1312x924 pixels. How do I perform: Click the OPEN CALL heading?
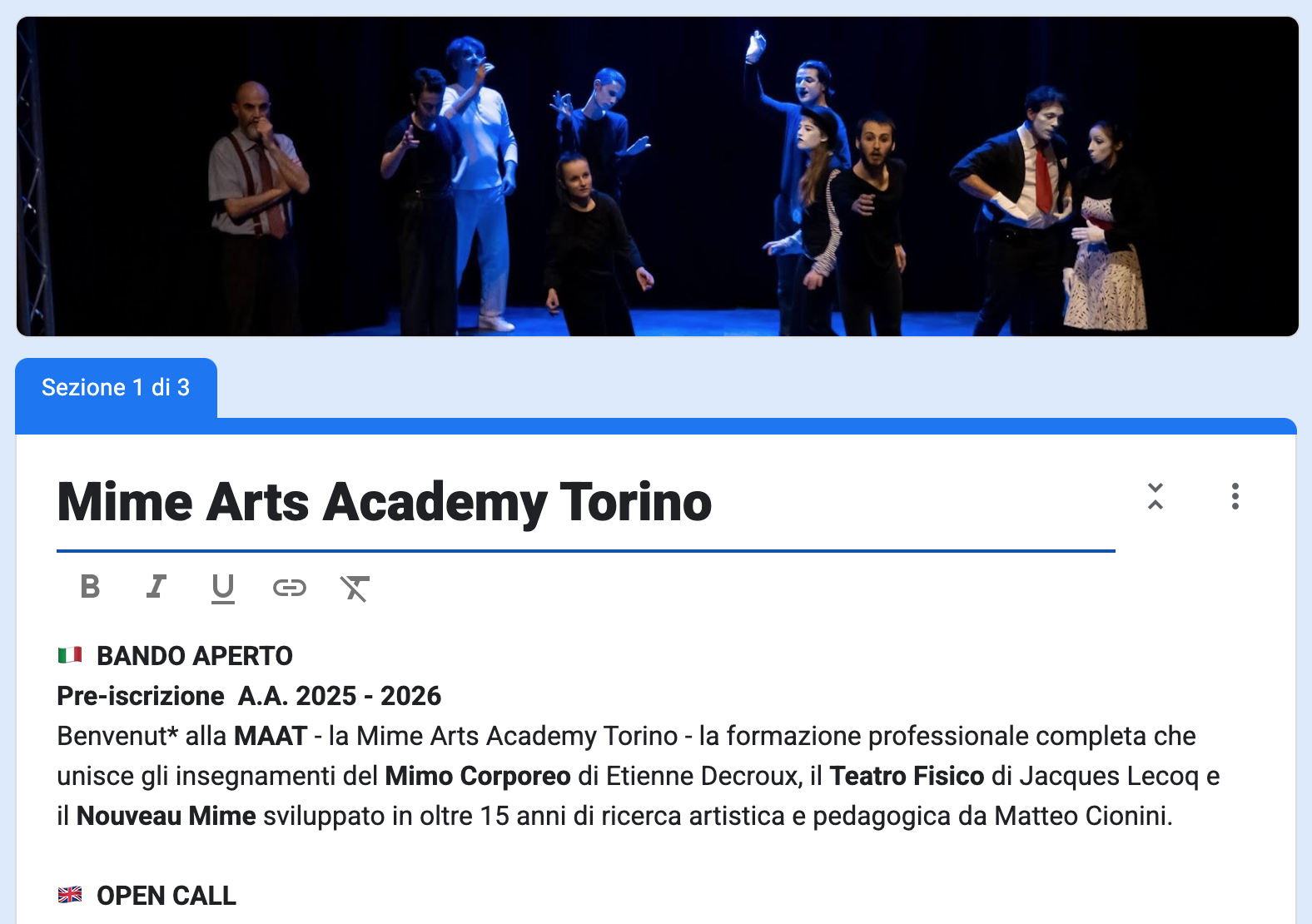point(166,896)
